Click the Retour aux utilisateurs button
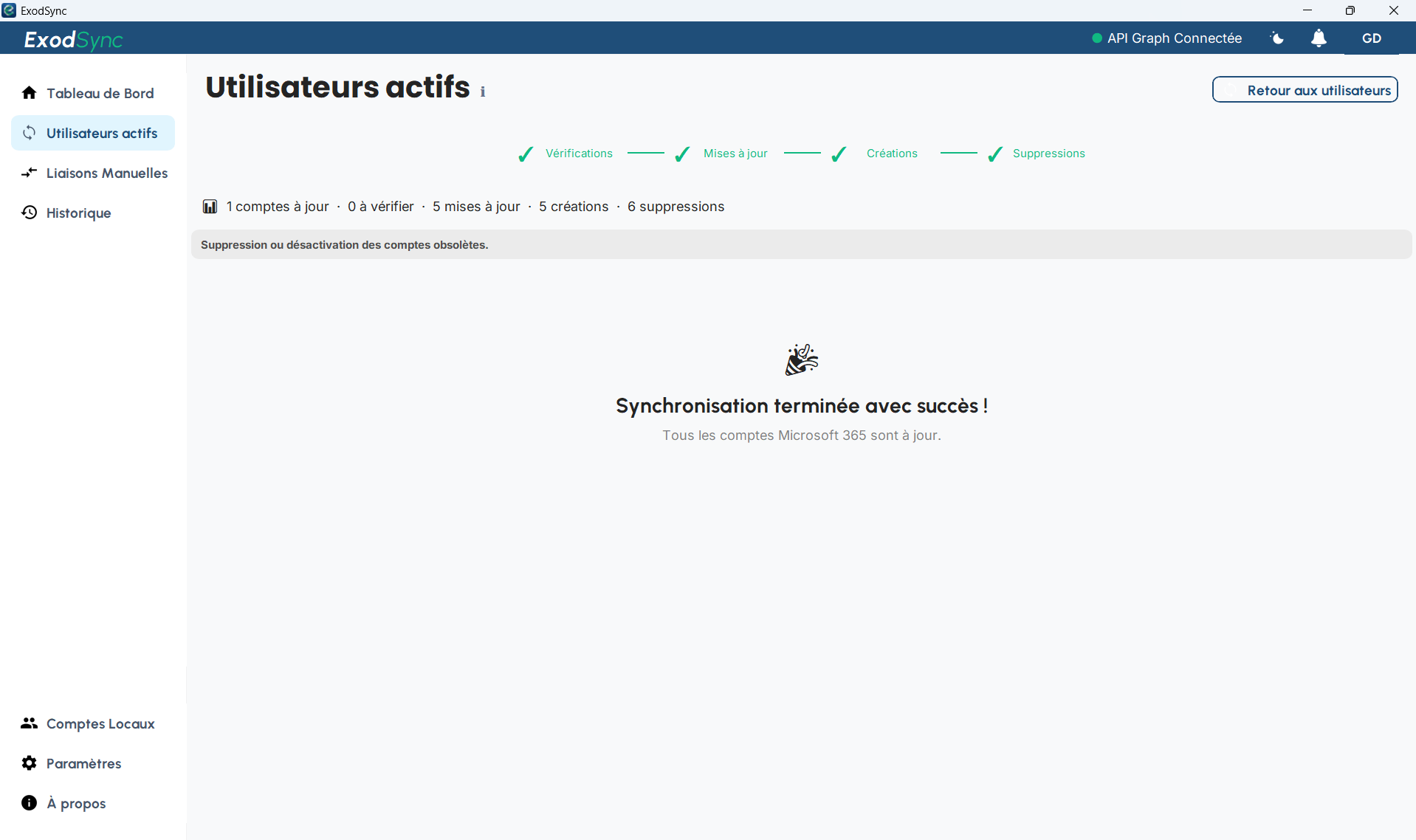Viewport: 1416px width, 840px height. point(1305,90)
